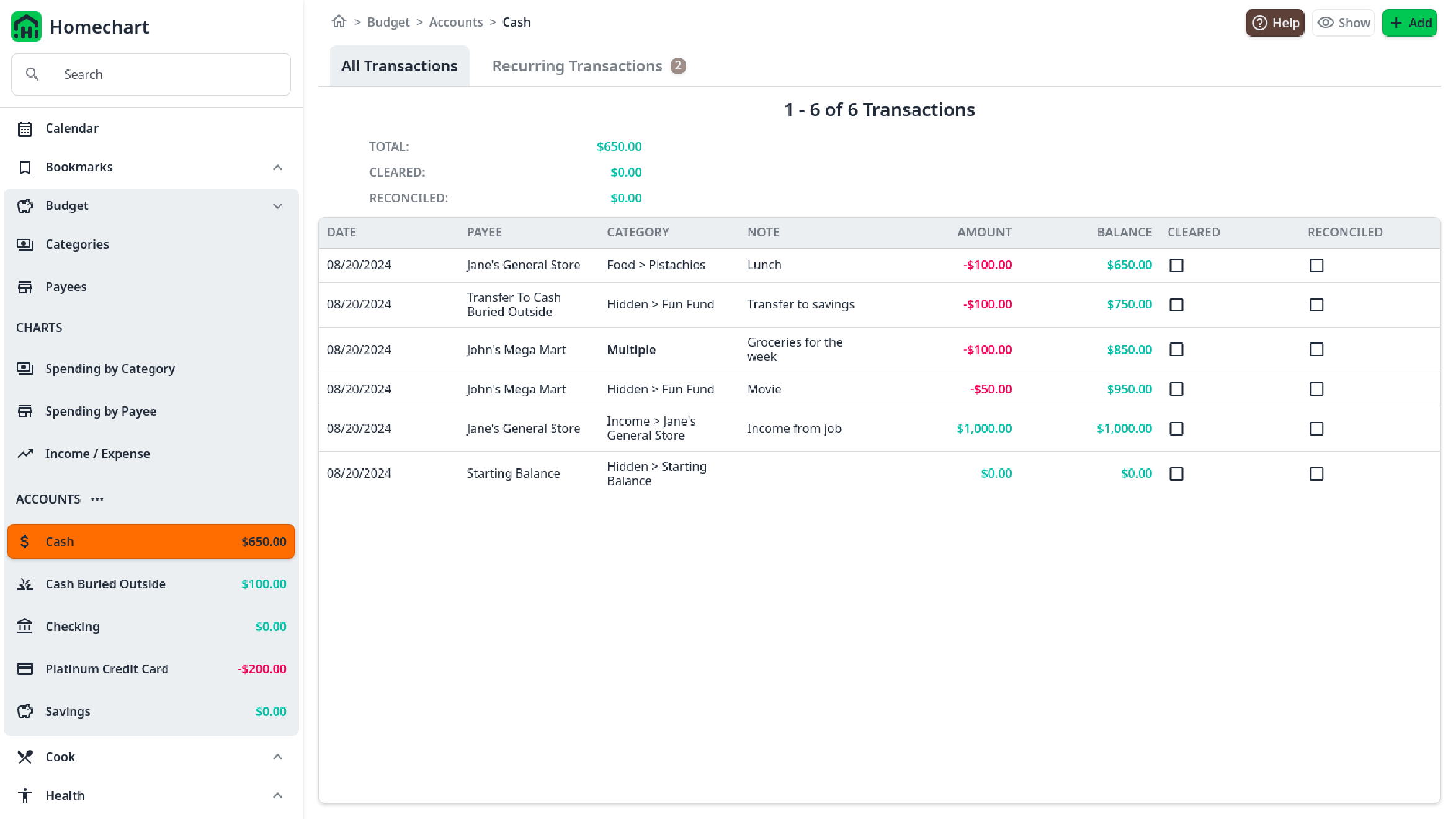1456x819 pixels.
Task: Open Platinum Credit Card account
Action: (x=151, y=669)
